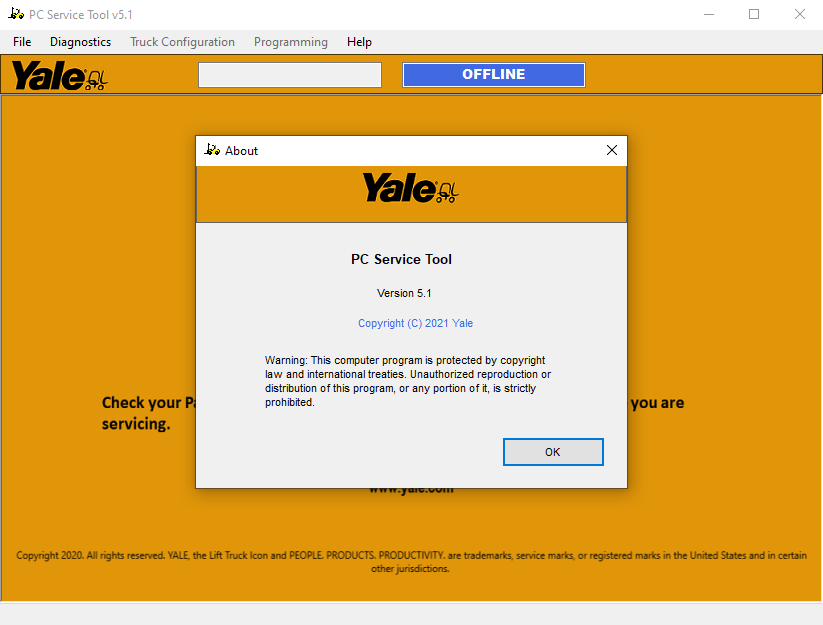Minimize the PC Service Tool window

pyautogui.click(x=709, y=14)
